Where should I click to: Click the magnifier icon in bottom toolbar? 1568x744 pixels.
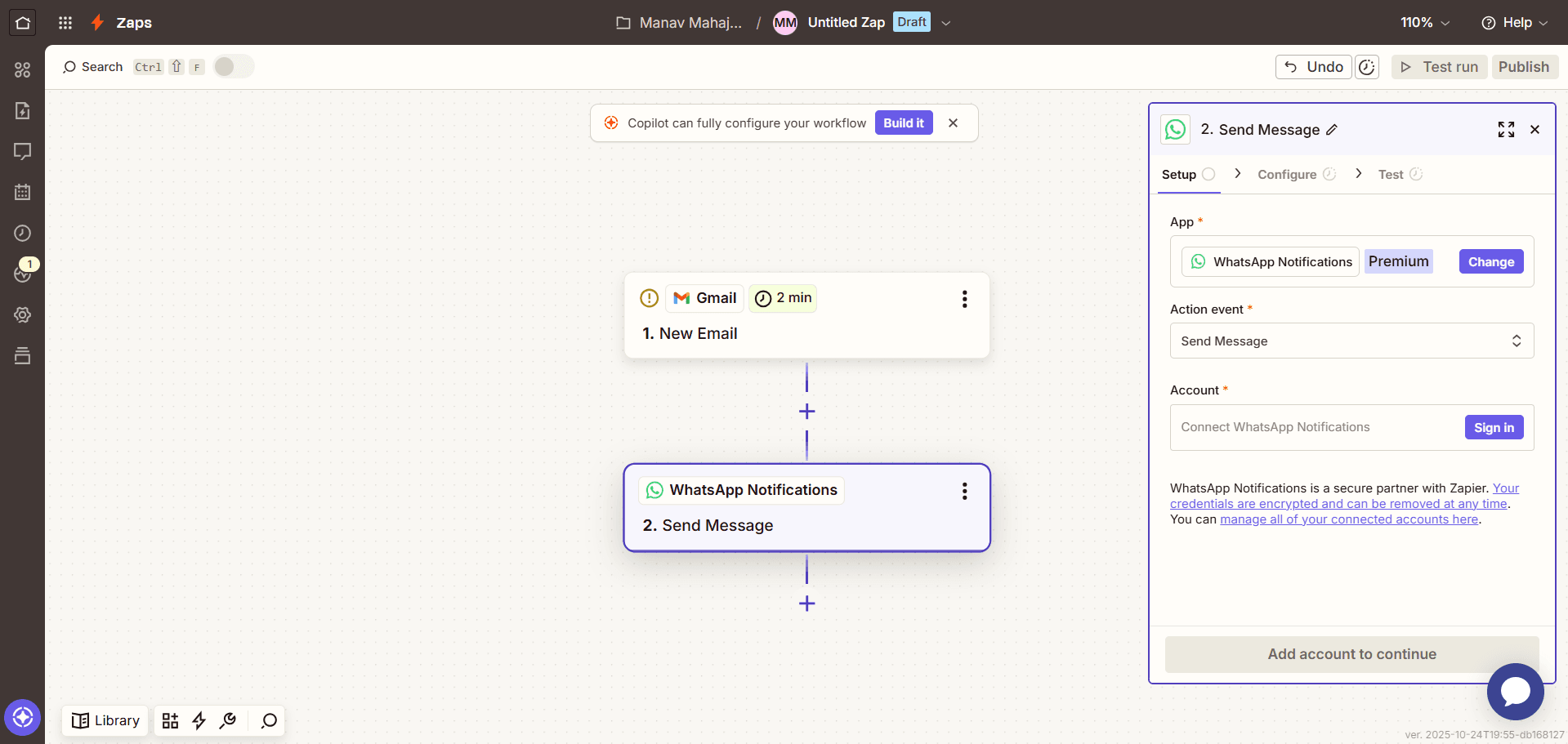[x=269, y=720]
